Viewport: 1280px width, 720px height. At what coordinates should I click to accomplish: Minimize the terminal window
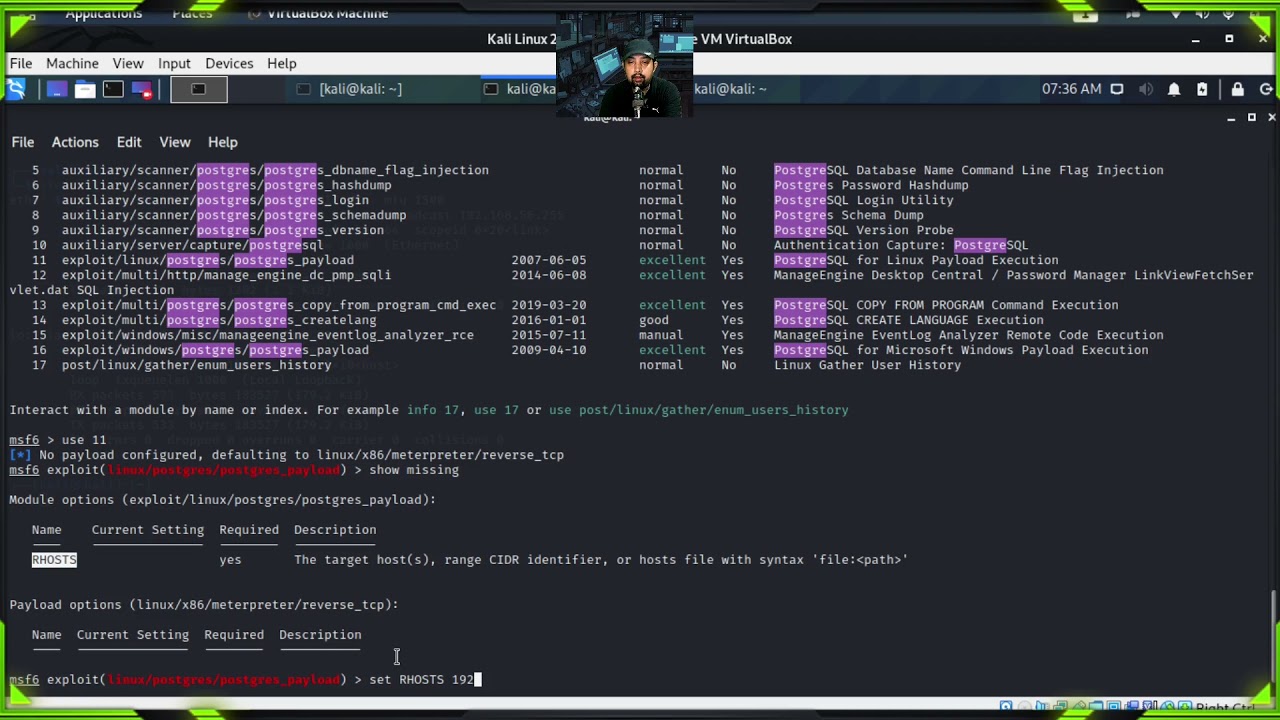pos(1231,118)
